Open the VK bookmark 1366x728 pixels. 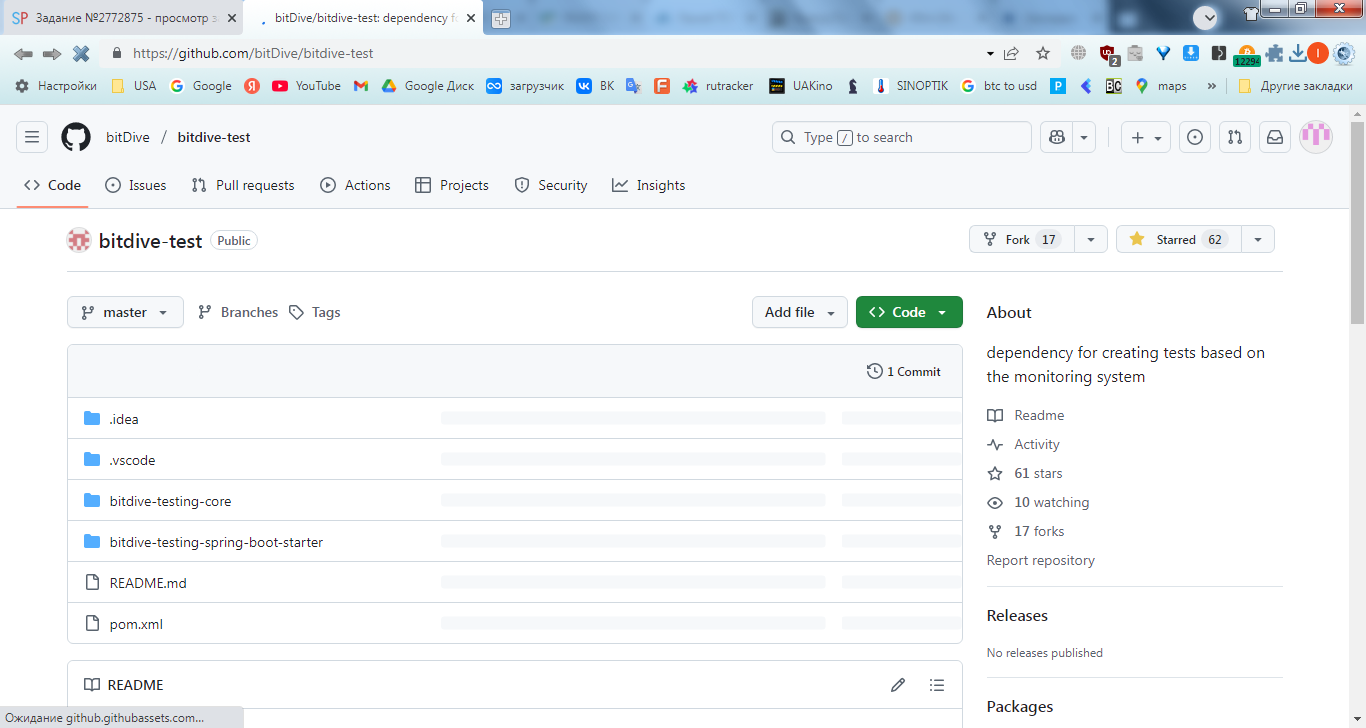point(595,86)
